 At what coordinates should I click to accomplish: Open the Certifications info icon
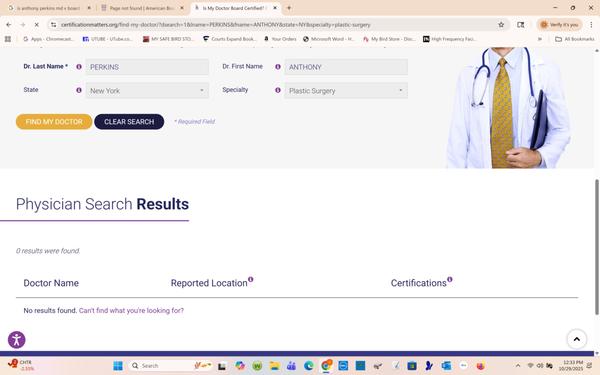450,279
